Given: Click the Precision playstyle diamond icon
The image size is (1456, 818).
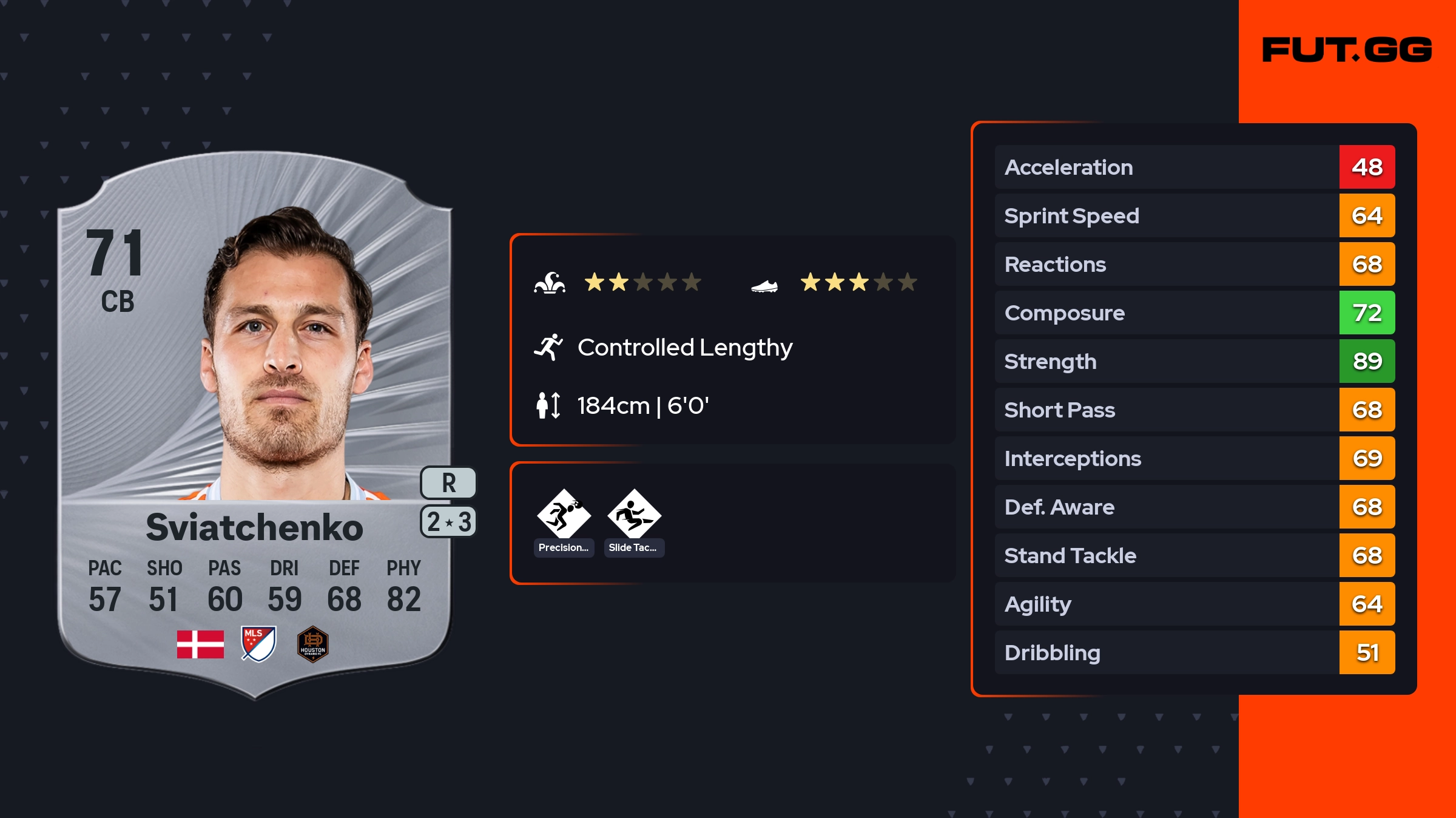Looking at the screenshot, I should click(x=564, y=514).
